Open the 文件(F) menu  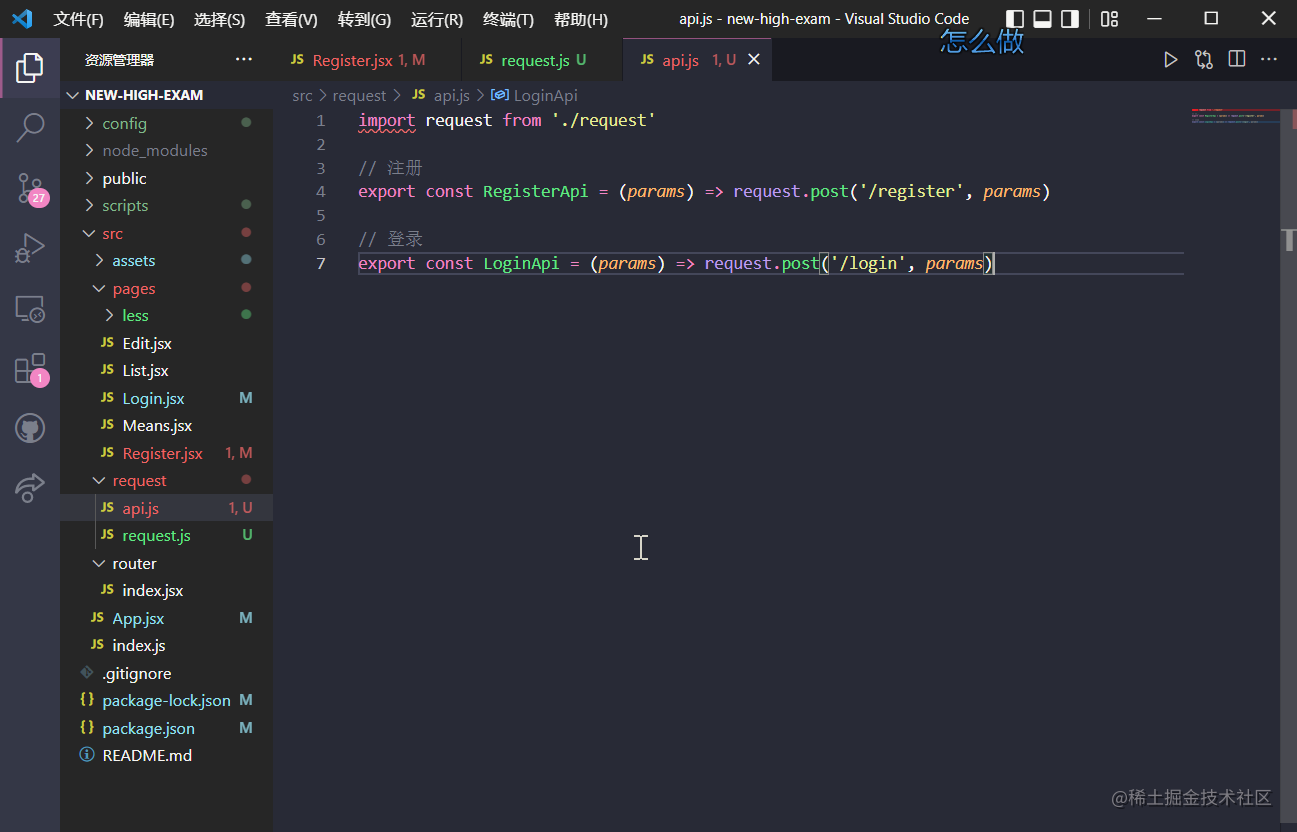pyautogui.click(x=78, y=19)
